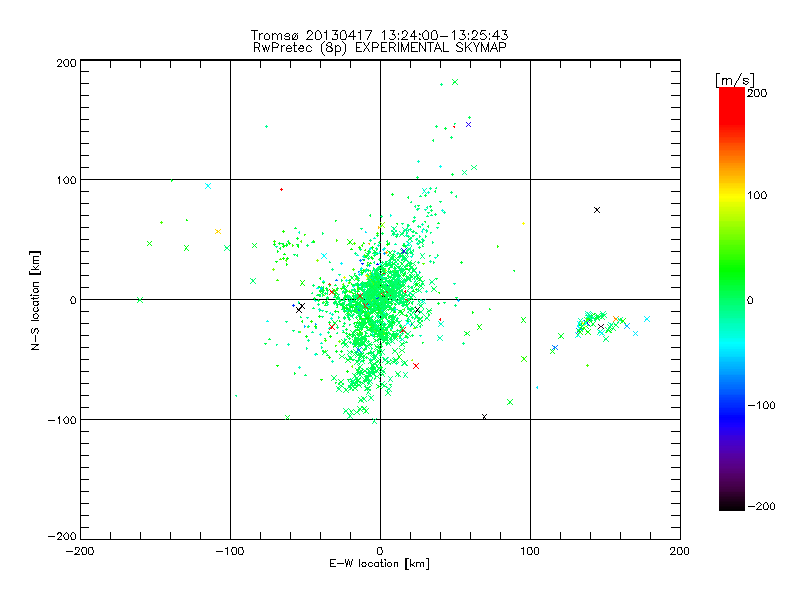
Task: Select the subtitle "RwPretec (8p) EXPERIMENTAL SKYMAP"
Action: click(x=380, y=48)
